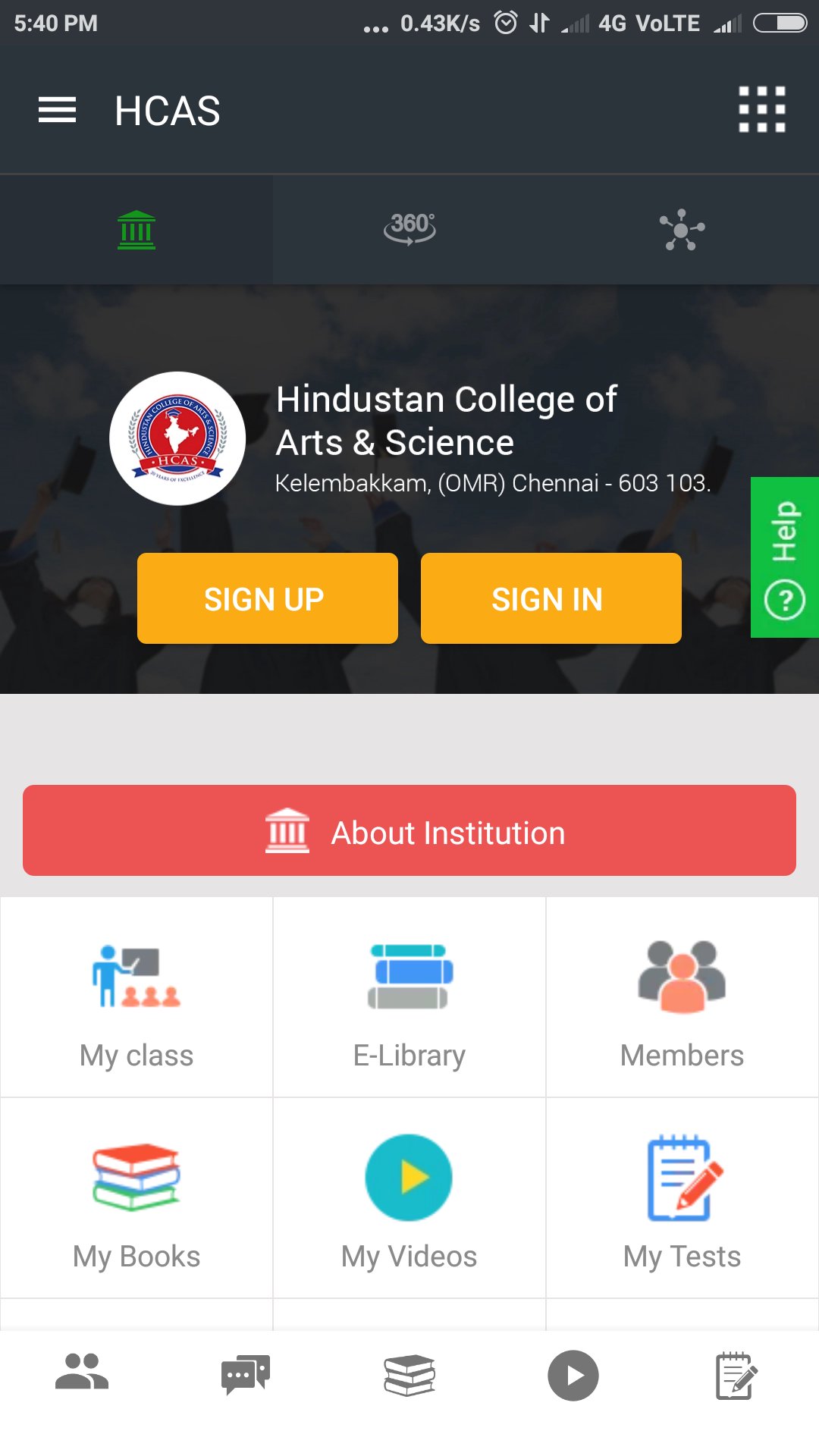Open the My Tests tile
Viewport: 819px width, 1456px height.
[x=682, y=1198]
